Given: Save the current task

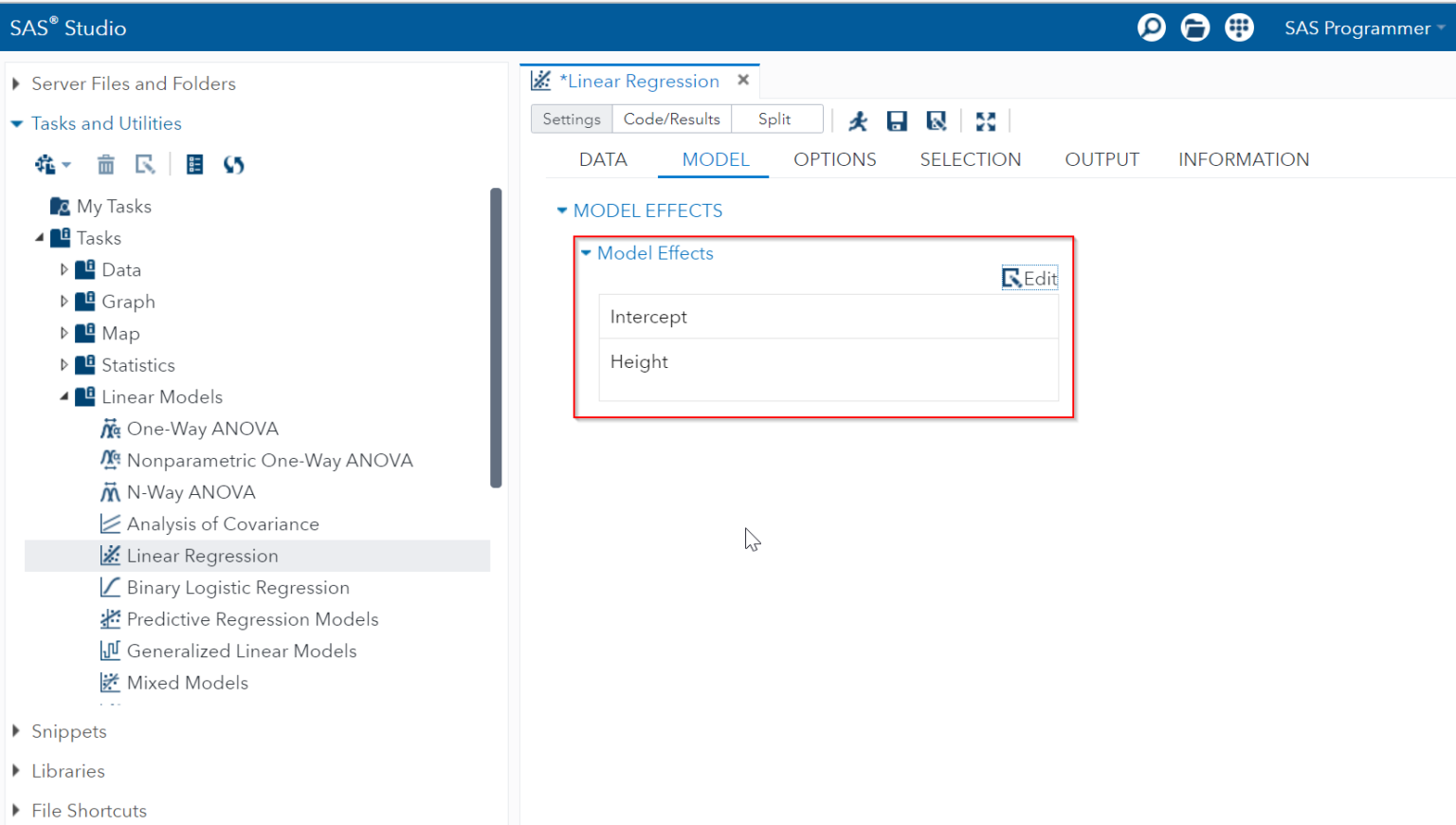Looking at the screenshot, I should coord(897,120).
